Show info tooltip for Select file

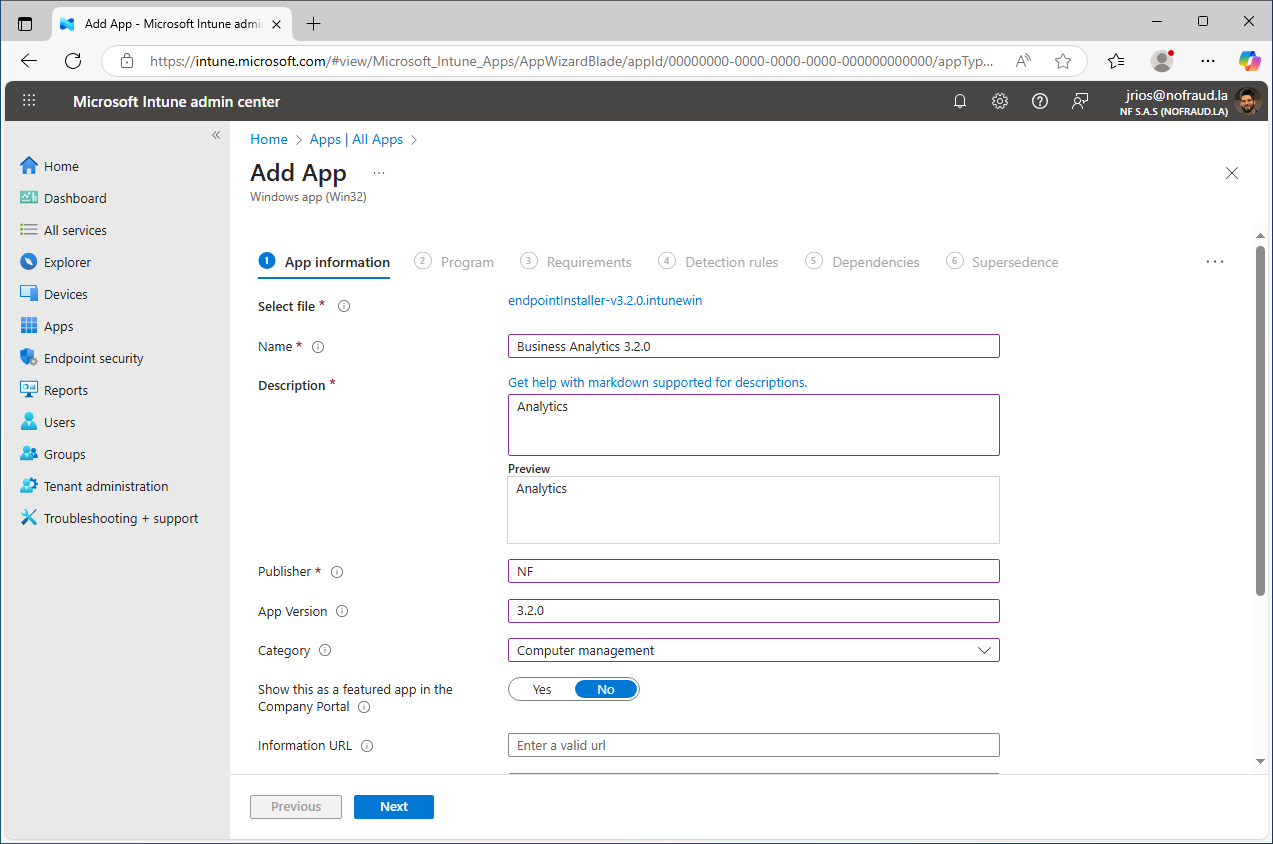tap(344, 306)
